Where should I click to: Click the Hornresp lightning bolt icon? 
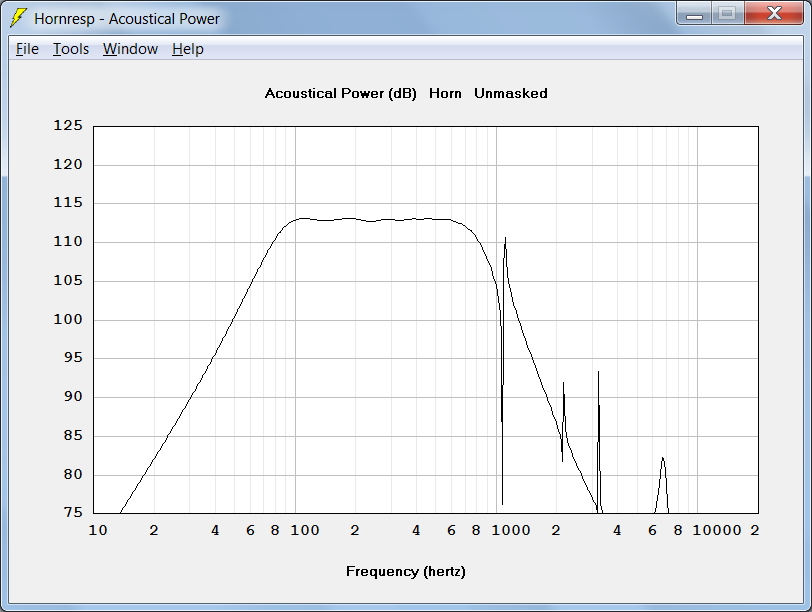point(18,18)
